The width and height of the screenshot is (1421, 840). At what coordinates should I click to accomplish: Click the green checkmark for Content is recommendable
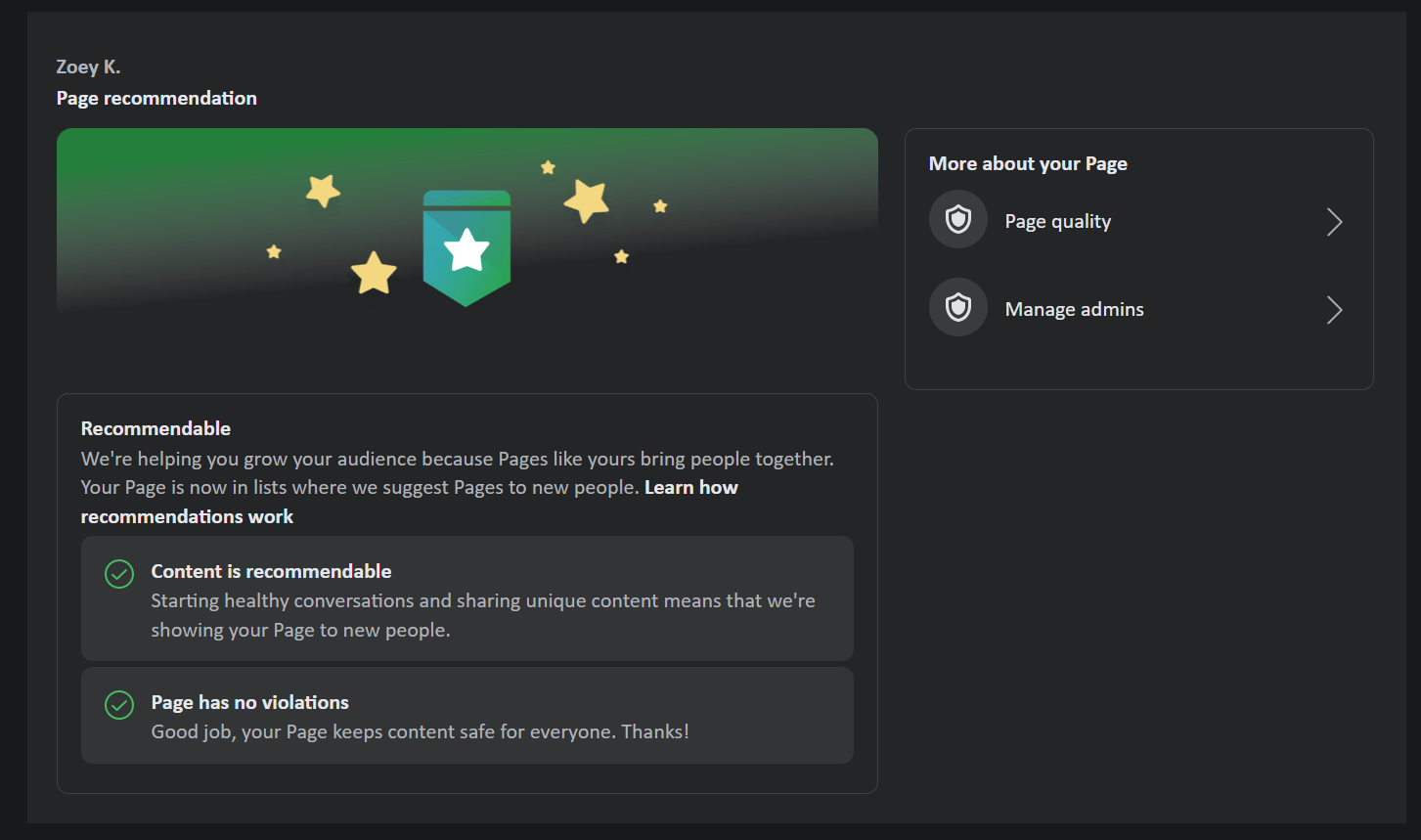pyautogui.click(x=119, y=574)
